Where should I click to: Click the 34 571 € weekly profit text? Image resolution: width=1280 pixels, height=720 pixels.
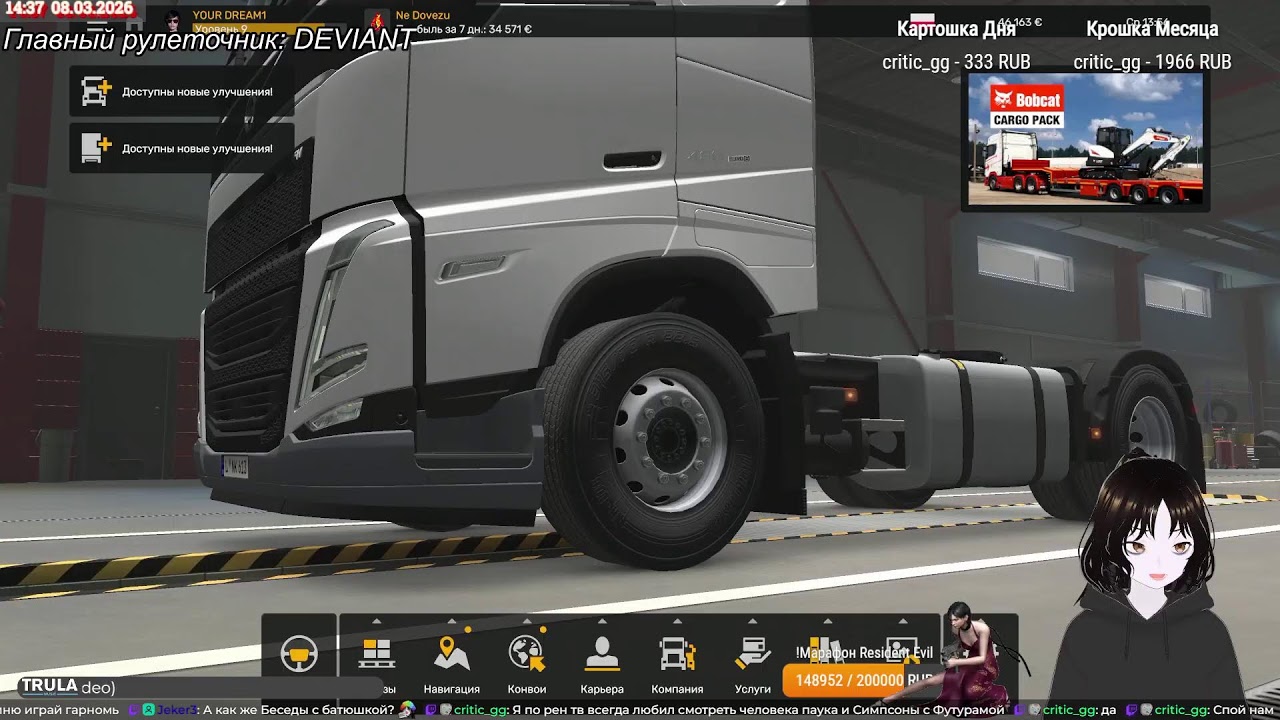(510, 29)
